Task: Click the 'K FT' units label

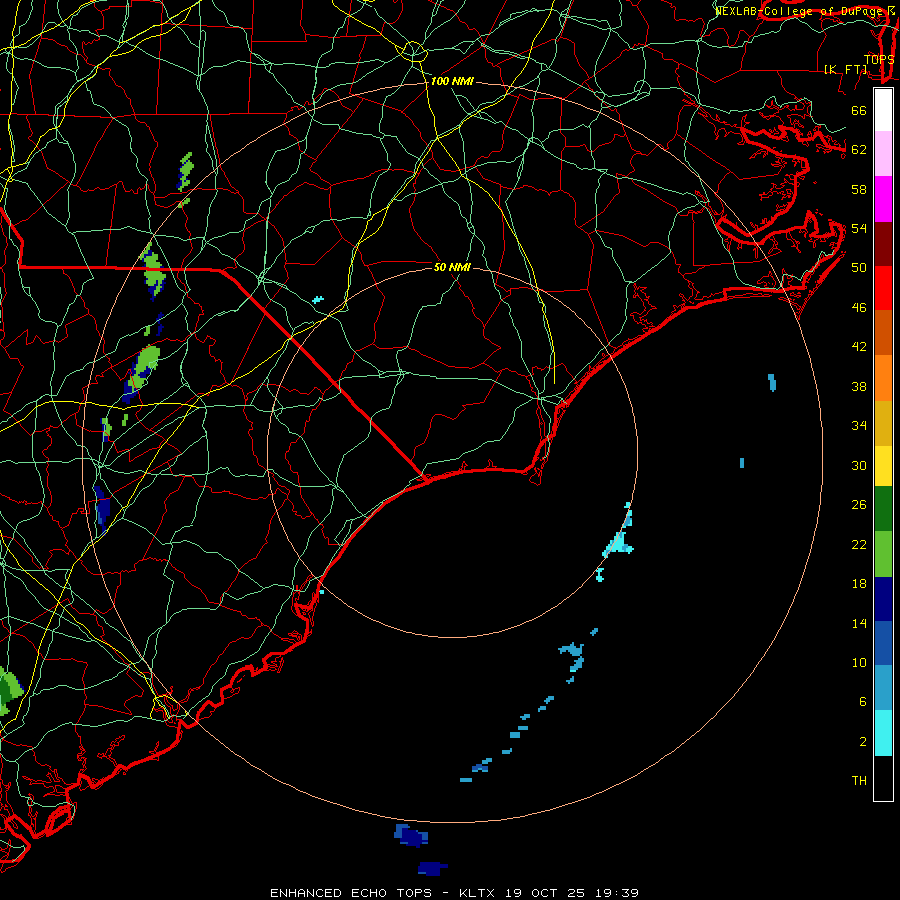Action: tap(846, 70)
